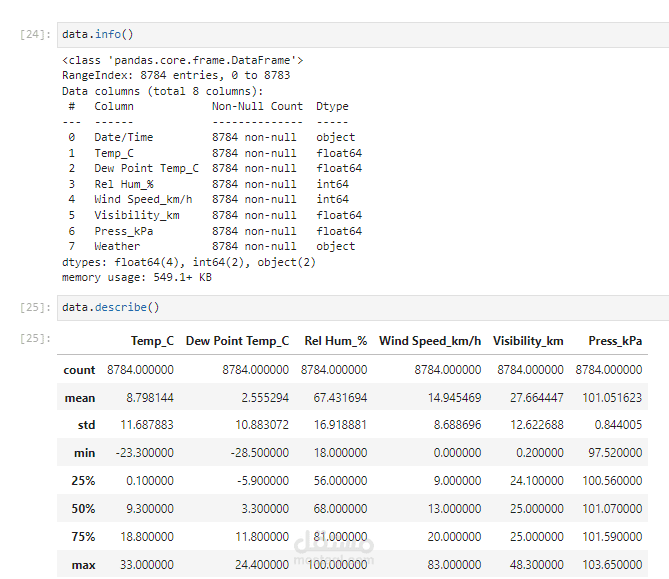Click the 75% row label
669x579 pixels.
coord(83,536)
